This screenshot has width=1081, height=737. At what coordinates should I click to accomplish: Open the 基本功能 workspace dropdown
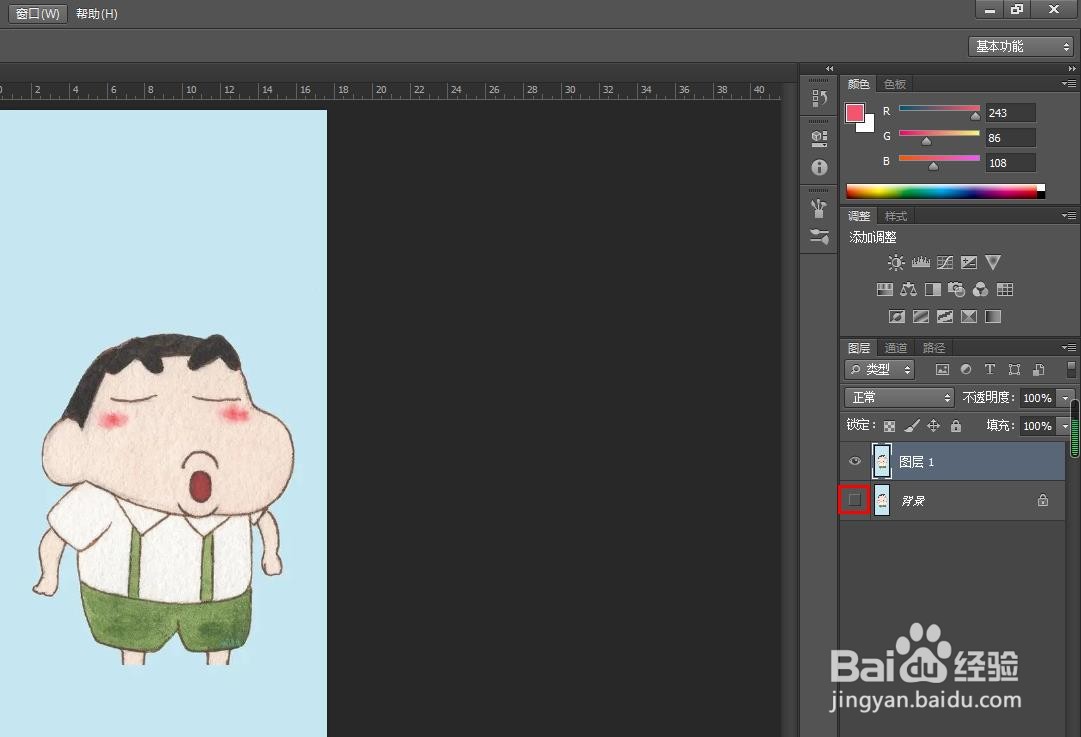coord(1021,47)
